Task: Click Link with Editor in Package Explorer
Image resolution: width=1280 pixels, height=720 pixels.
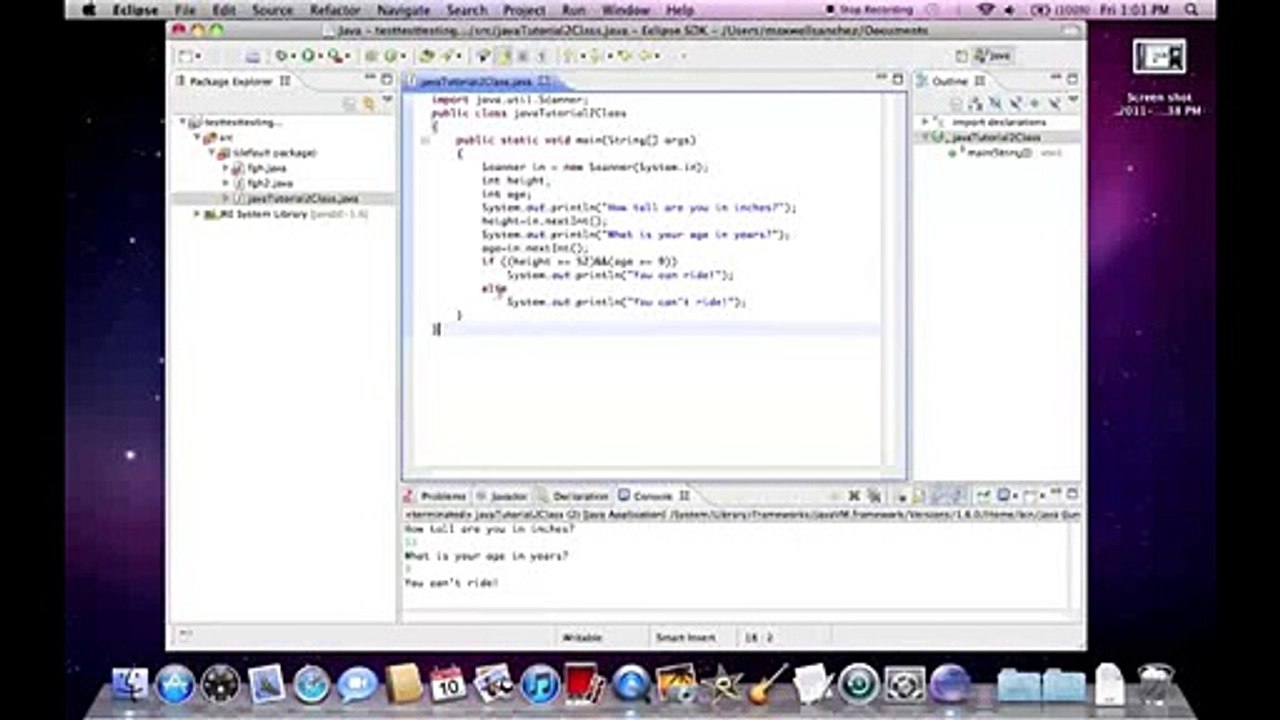Action: point(368,103)
